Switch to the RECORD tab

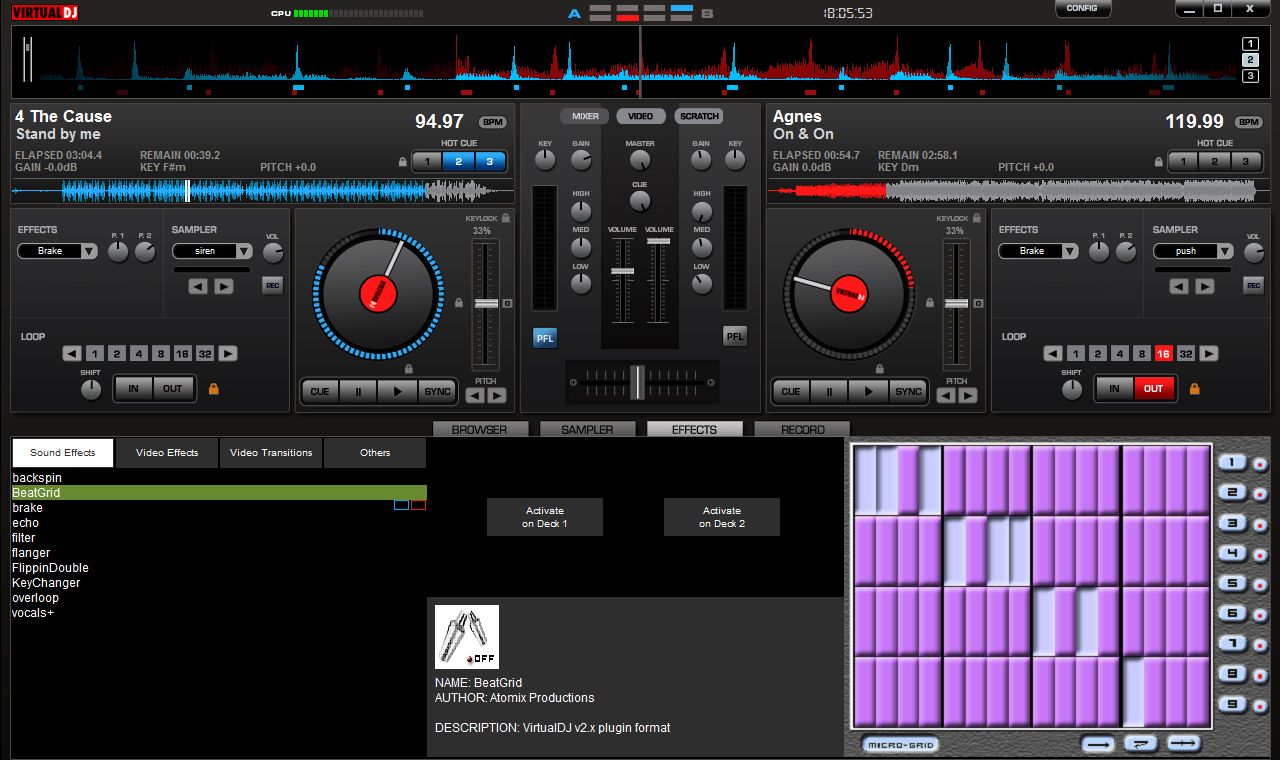coord(803,429)
